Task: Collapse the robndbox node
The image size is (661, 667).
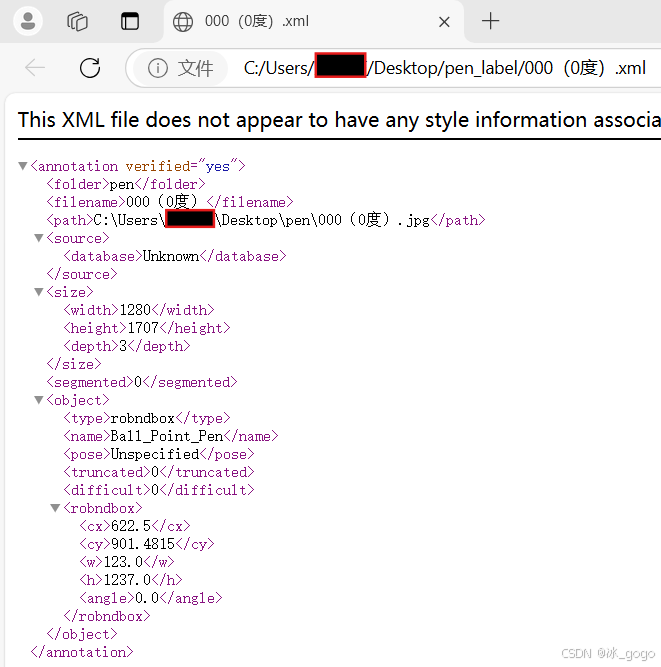Action: pos(55,508)
